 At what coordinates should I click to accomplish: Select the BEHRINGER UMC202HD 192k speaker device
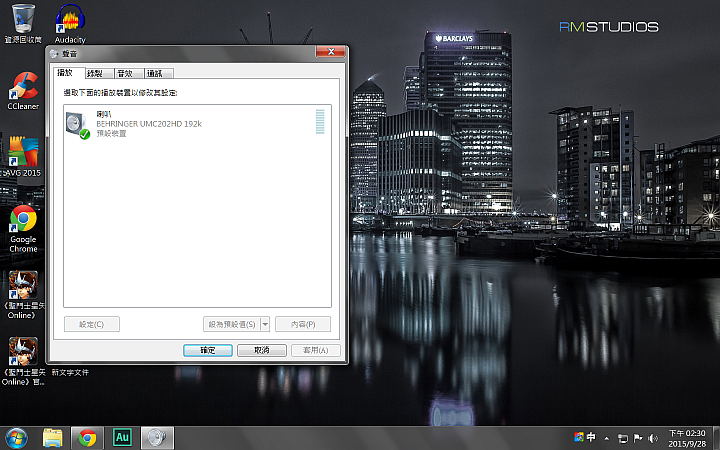click(197, 124)
